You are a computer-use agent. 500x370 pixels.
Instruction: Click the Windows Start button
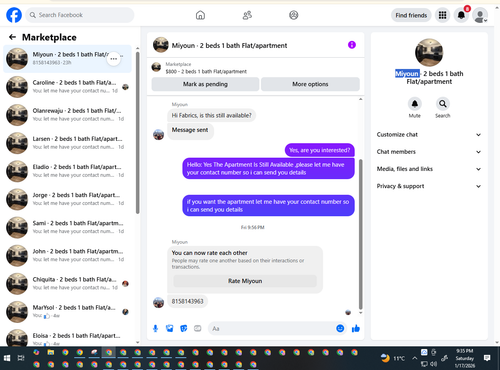[x=7, y=358]
